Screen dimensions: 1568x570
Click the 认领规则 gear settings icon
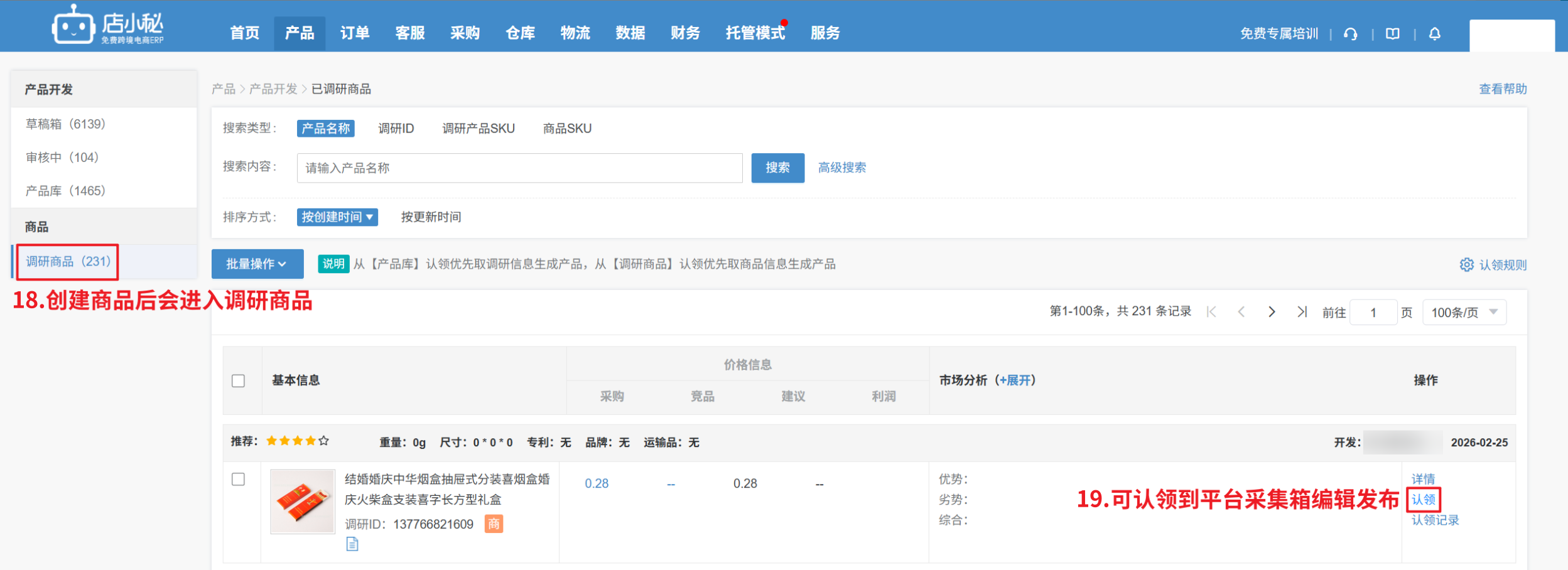(x=1466, y=265)
